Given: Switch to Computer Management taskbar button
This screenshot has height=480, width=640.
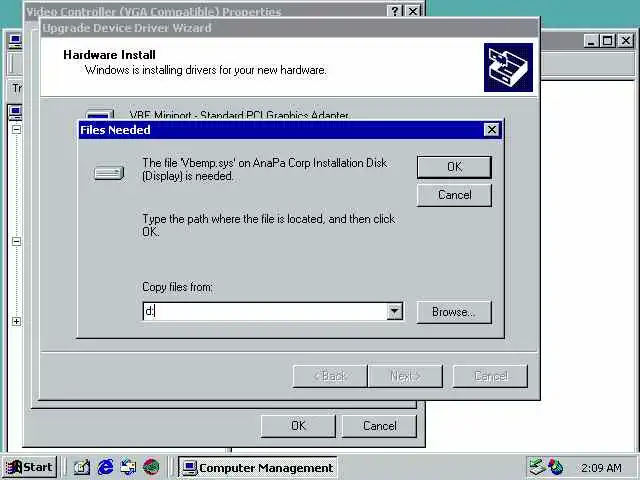Looking at the screenshot, I should [x=258, y=468].
